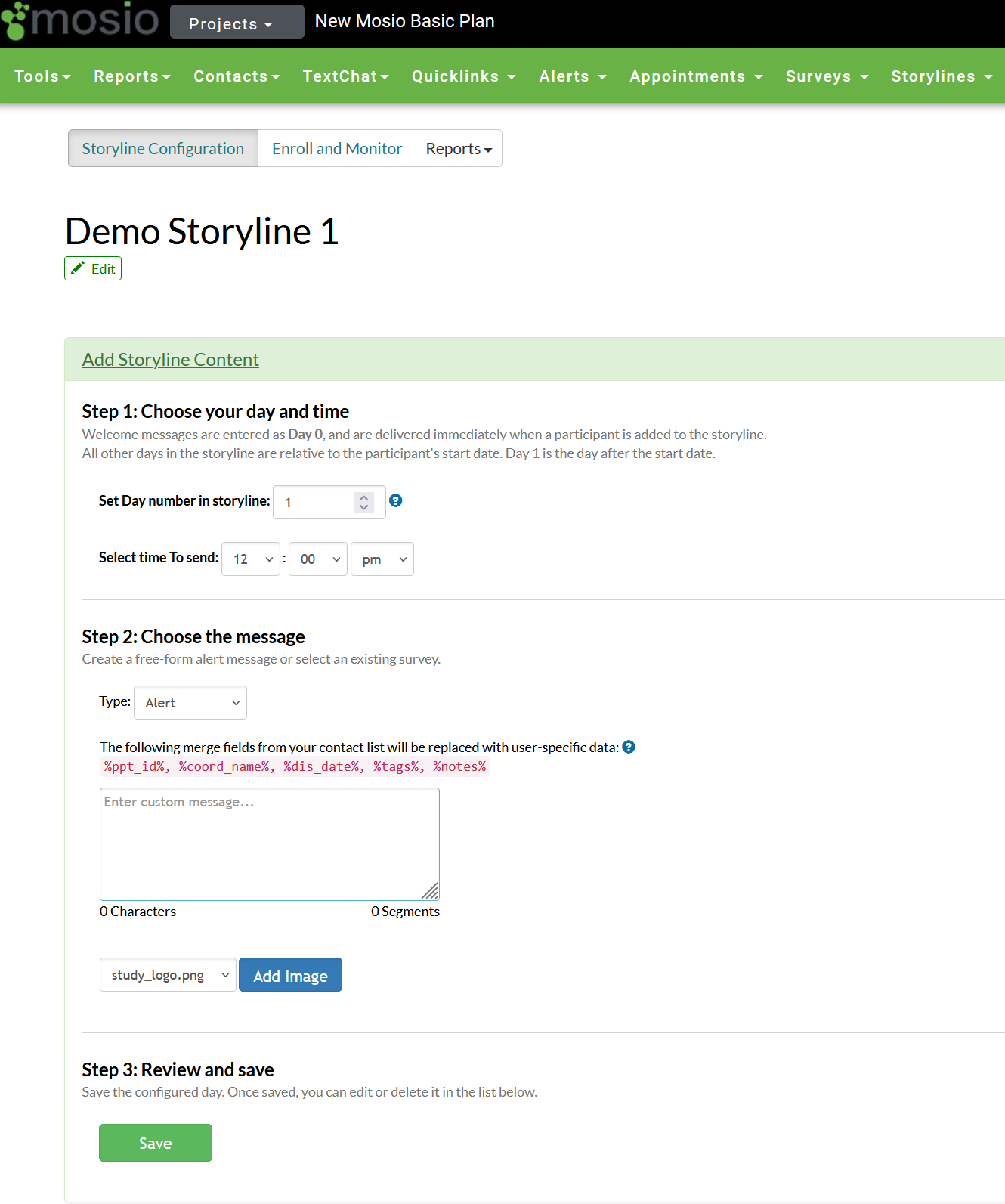1005x1204 pixels.
Task: Click the Day number input field
Action: pos(329,502)
